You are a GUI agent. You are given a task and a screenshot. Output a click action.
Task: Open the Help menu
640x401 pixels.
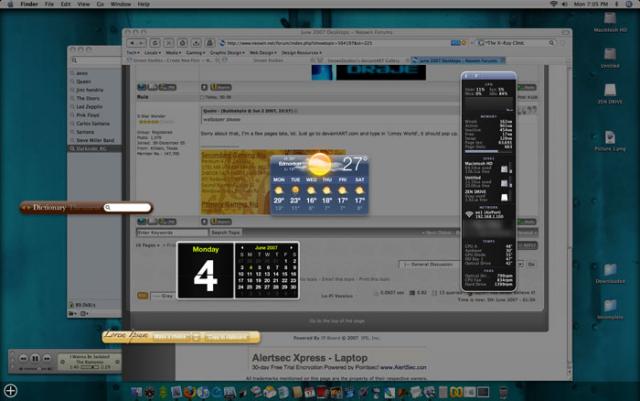pyautogui.click(x=144, y=4)
